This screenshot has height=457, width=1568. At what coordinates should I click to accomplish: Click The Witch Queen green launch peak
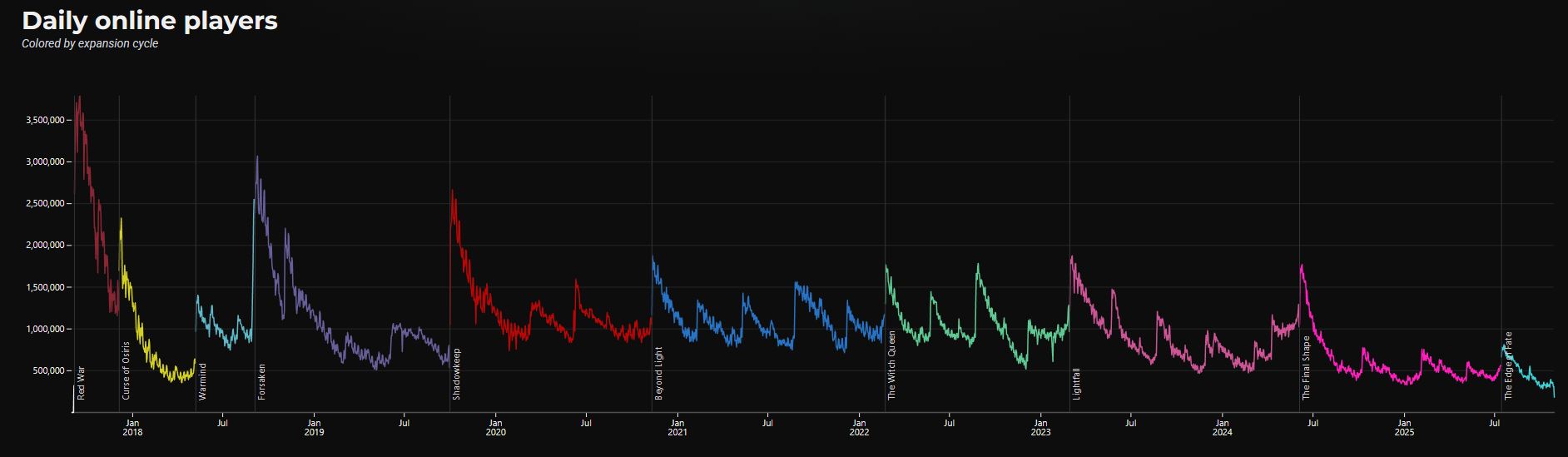pyautogui.click(x=886, y=266)
